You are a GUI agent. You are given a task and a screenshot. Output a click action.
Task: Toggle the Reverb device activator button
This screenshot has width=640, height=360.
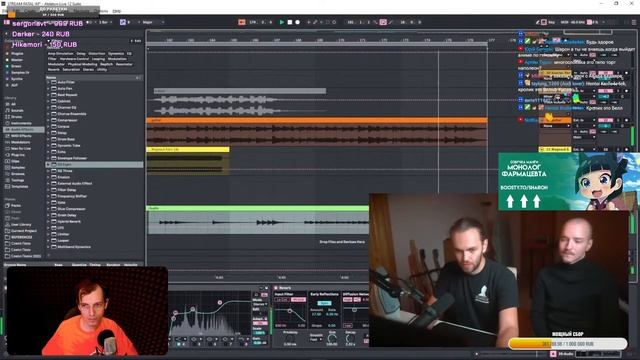[x=276, y=288]
